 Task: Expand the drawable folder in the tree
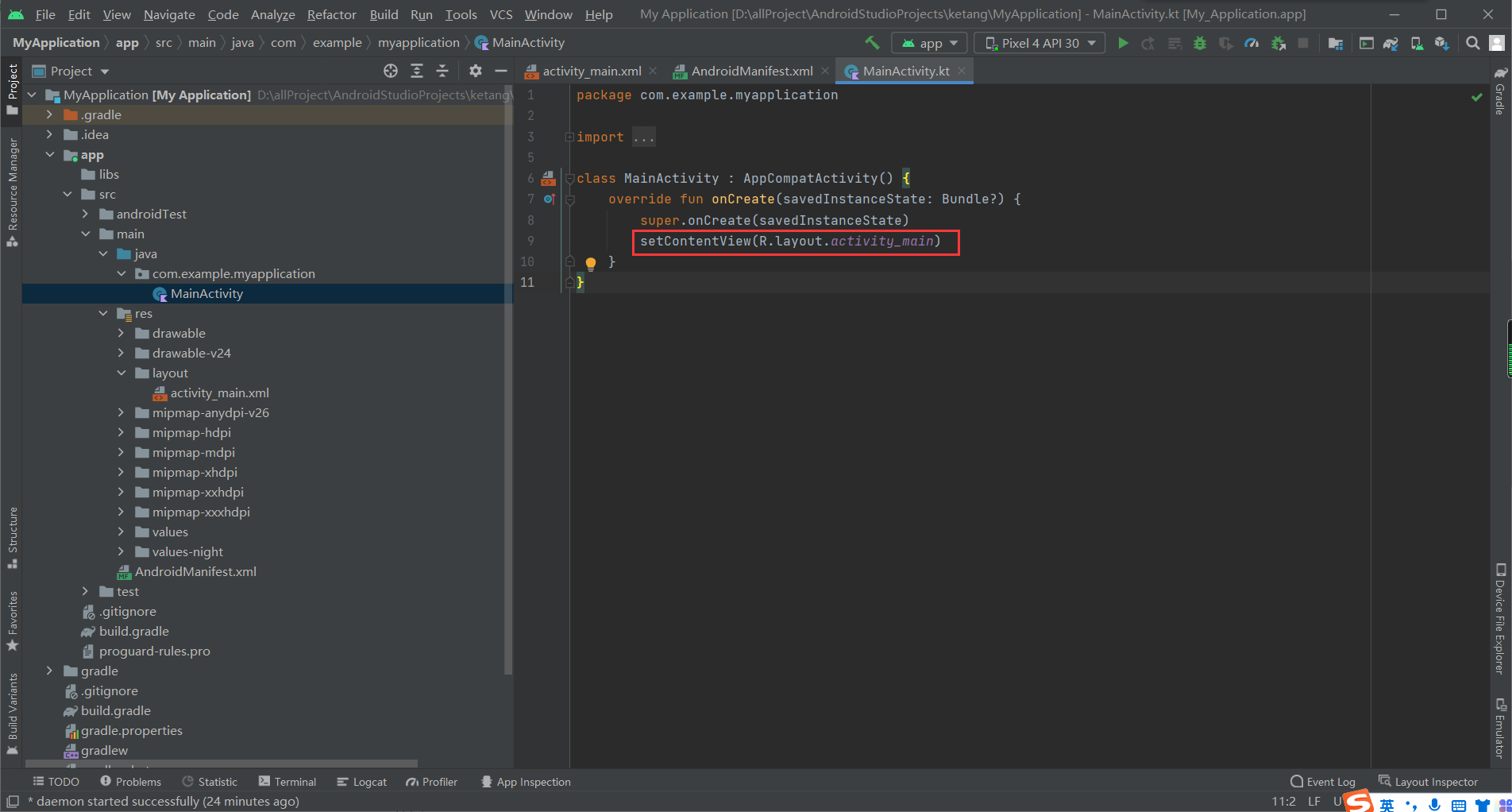[121, 333]
